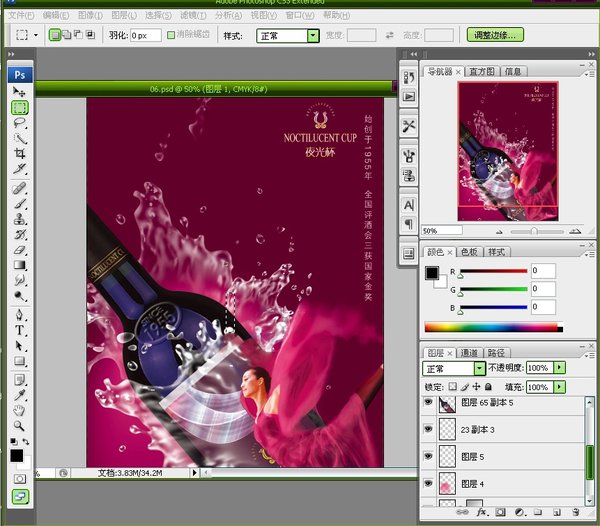The width and height of the screenshot is (600, 526).
Task: Hide layer 图层 4
Action: (x=428, y=483)
